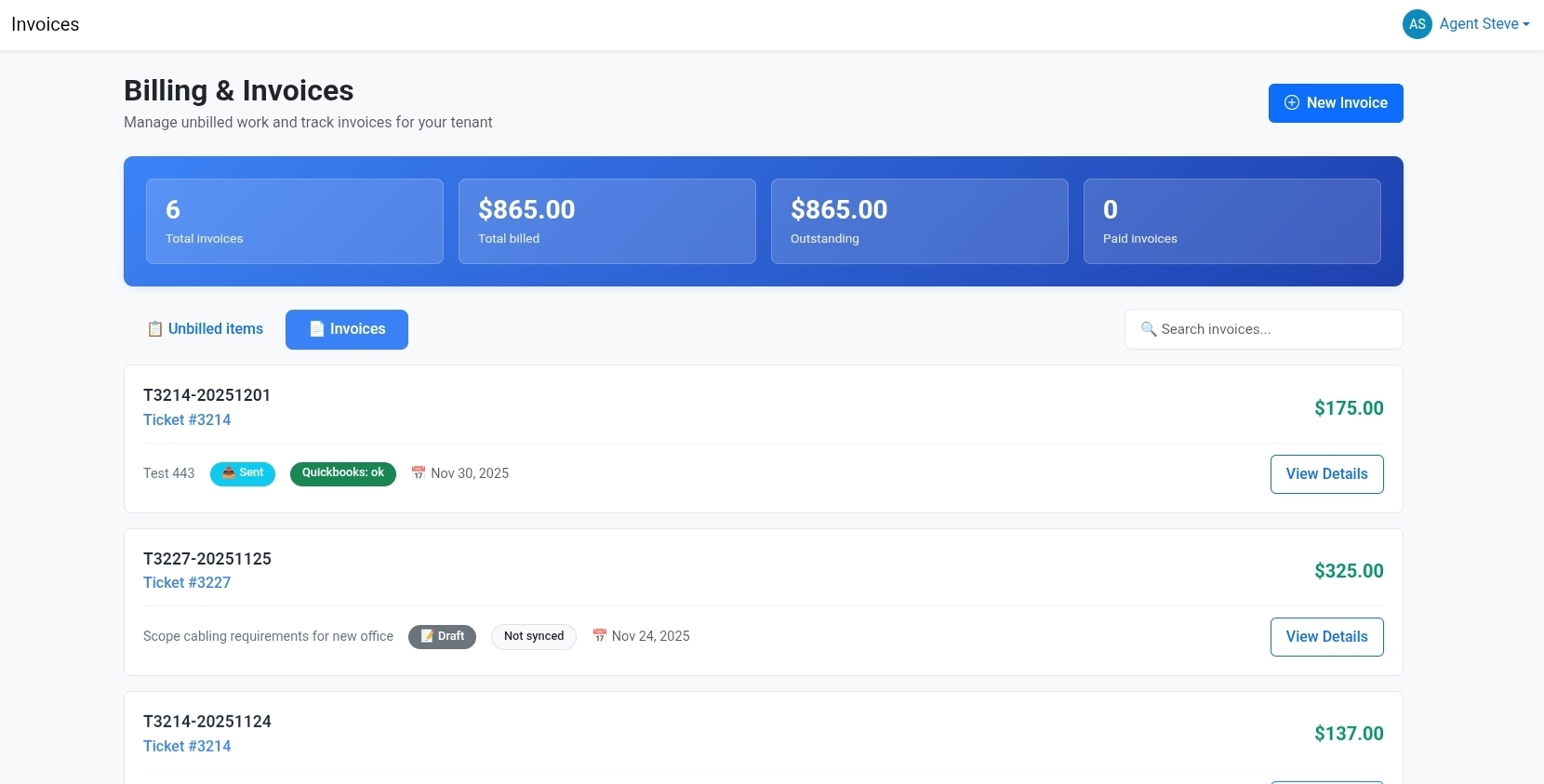Click the Quickbooks: ok badge

[342, 473]
